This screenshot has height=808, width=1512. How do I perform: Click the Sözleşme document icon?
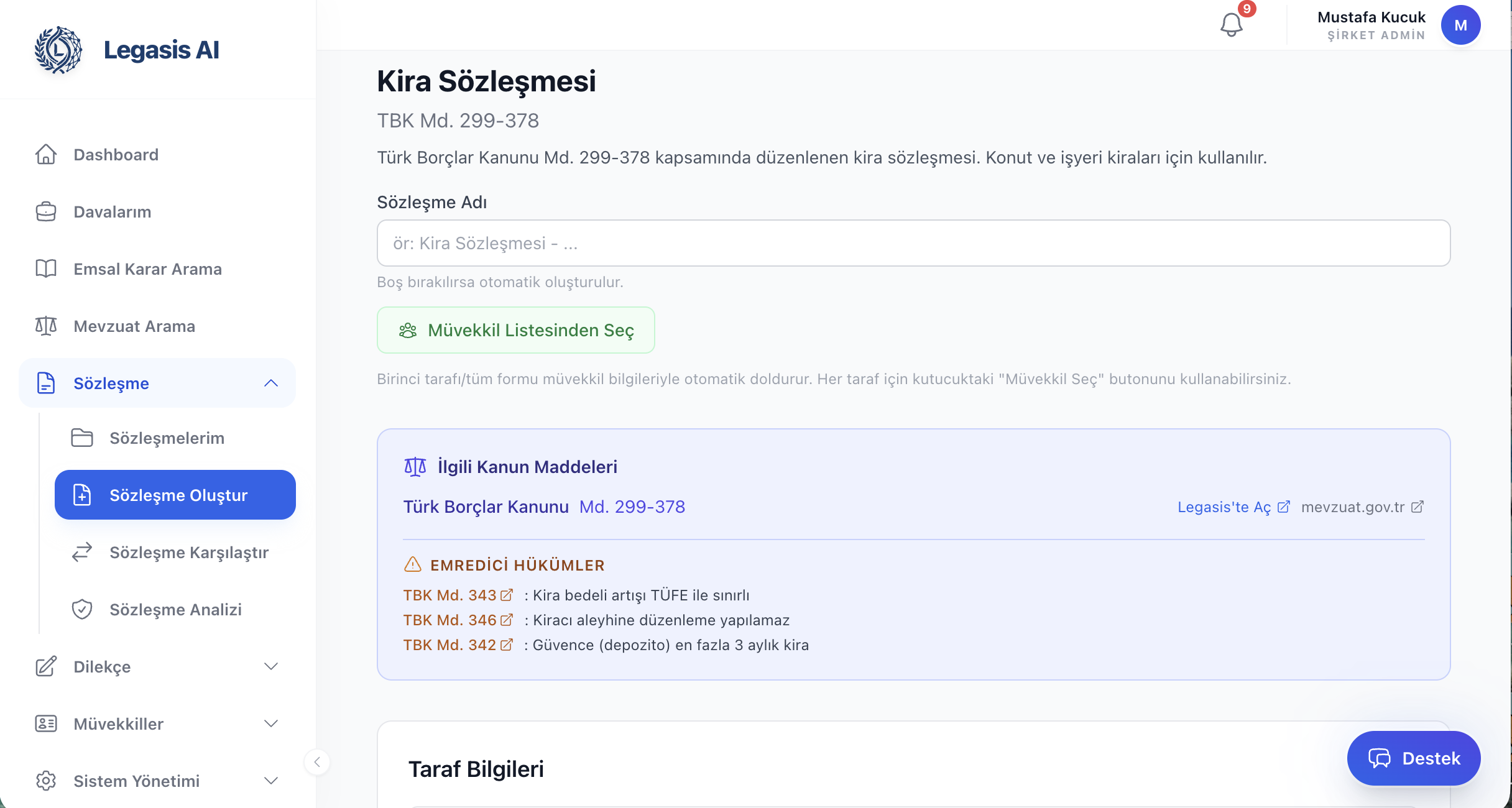46,383
